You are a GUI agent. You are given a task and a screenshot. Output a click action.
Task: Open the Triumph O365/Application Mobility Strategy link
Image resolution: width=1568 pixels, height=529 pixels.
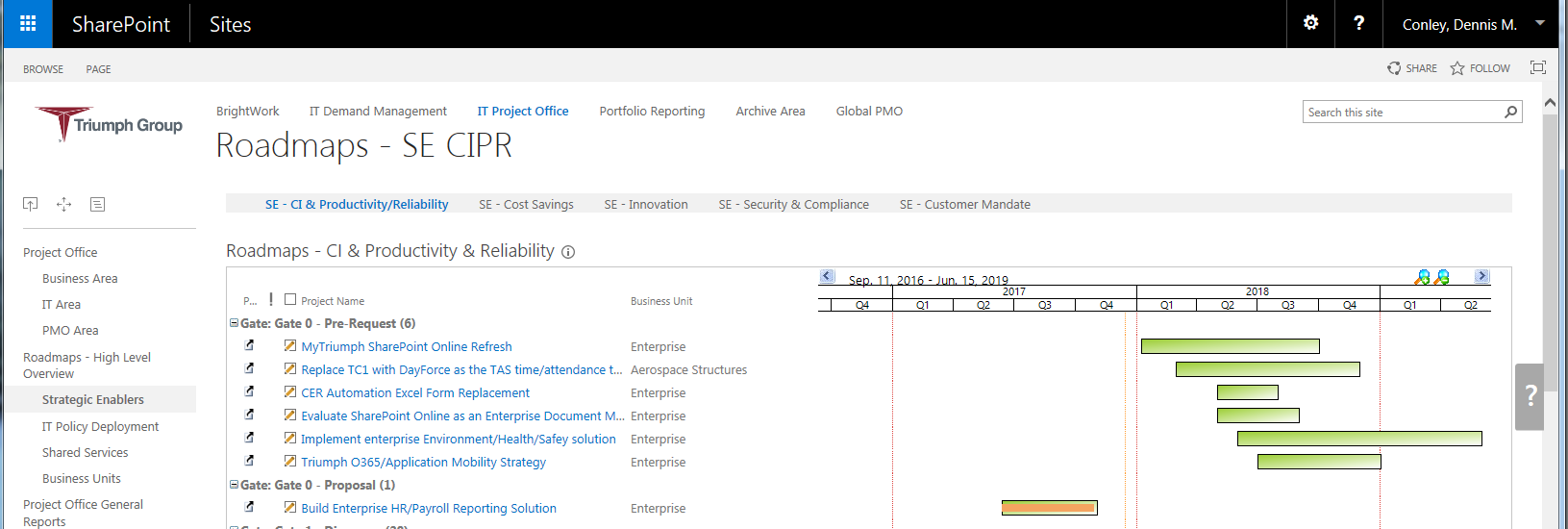click(423, 462)
